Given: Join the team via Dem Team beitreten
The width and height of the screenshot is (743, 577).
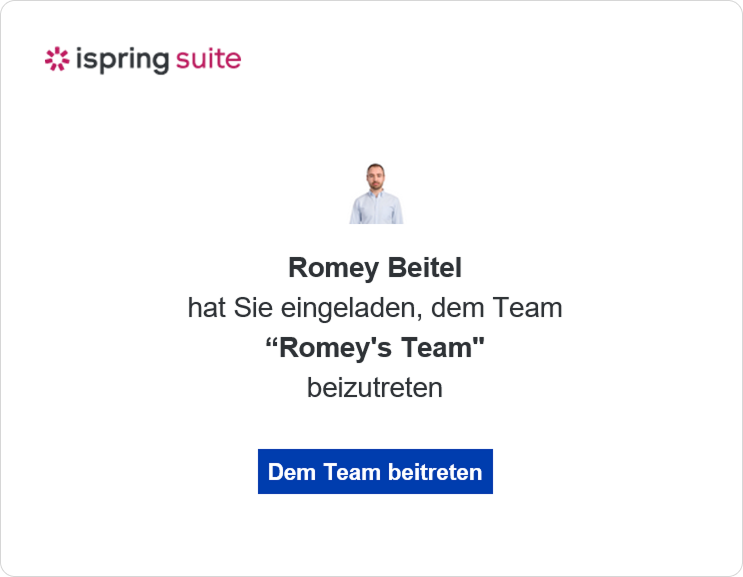Looking at the screenshot, I should pyautogui.click(x=375, y=471).
